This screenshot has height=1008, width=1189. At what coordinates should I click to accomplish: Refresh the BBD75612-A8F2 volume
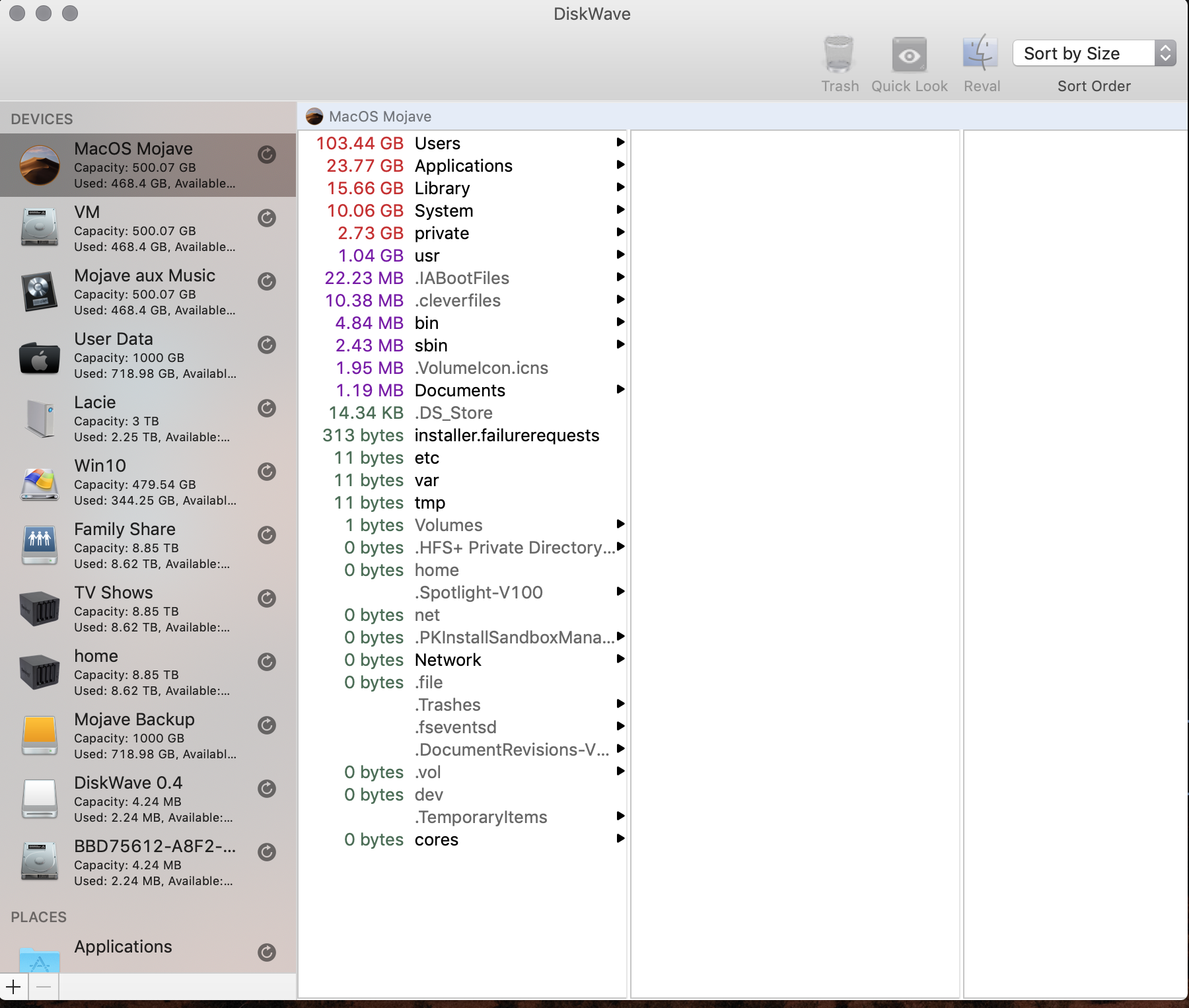pos(267,852)
